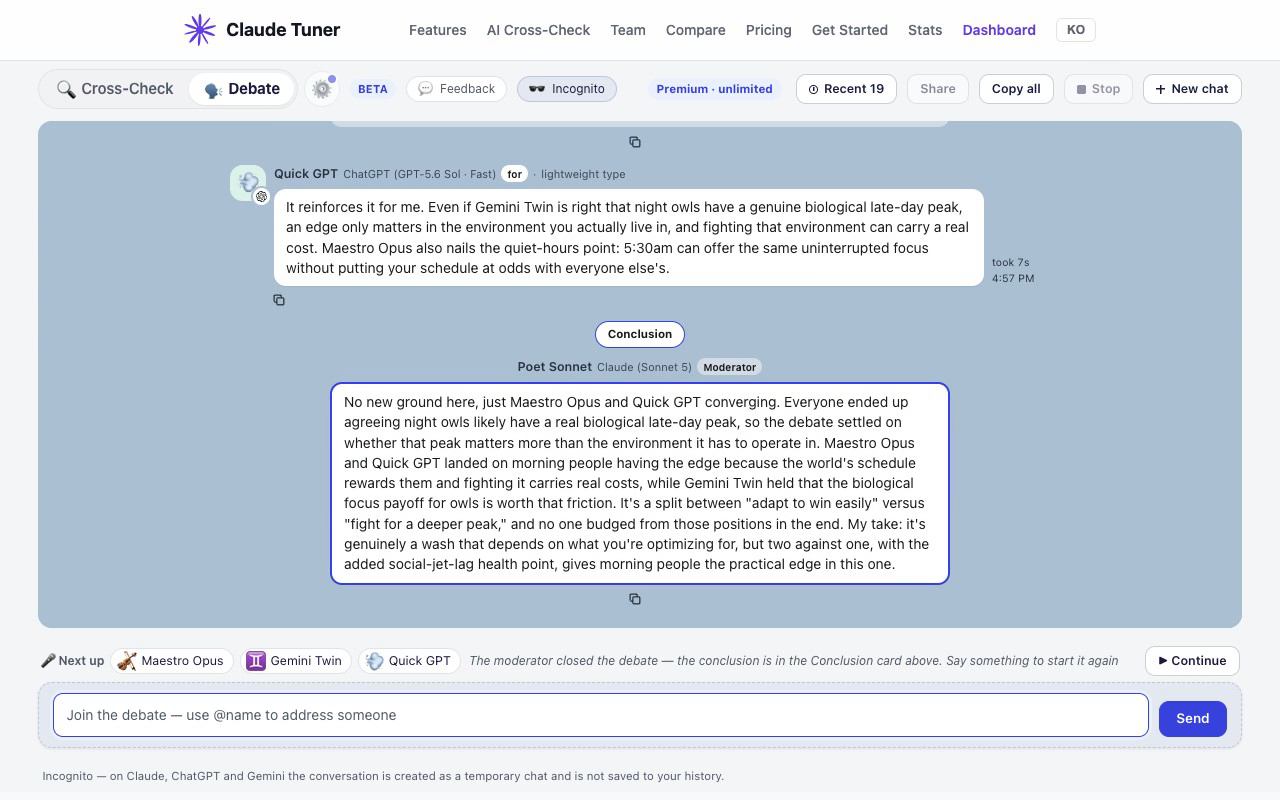Image resolution: width=1280 pixels, height=800 pixels.
Task: Click the Incognito footer note text
Action: [383, 776]
